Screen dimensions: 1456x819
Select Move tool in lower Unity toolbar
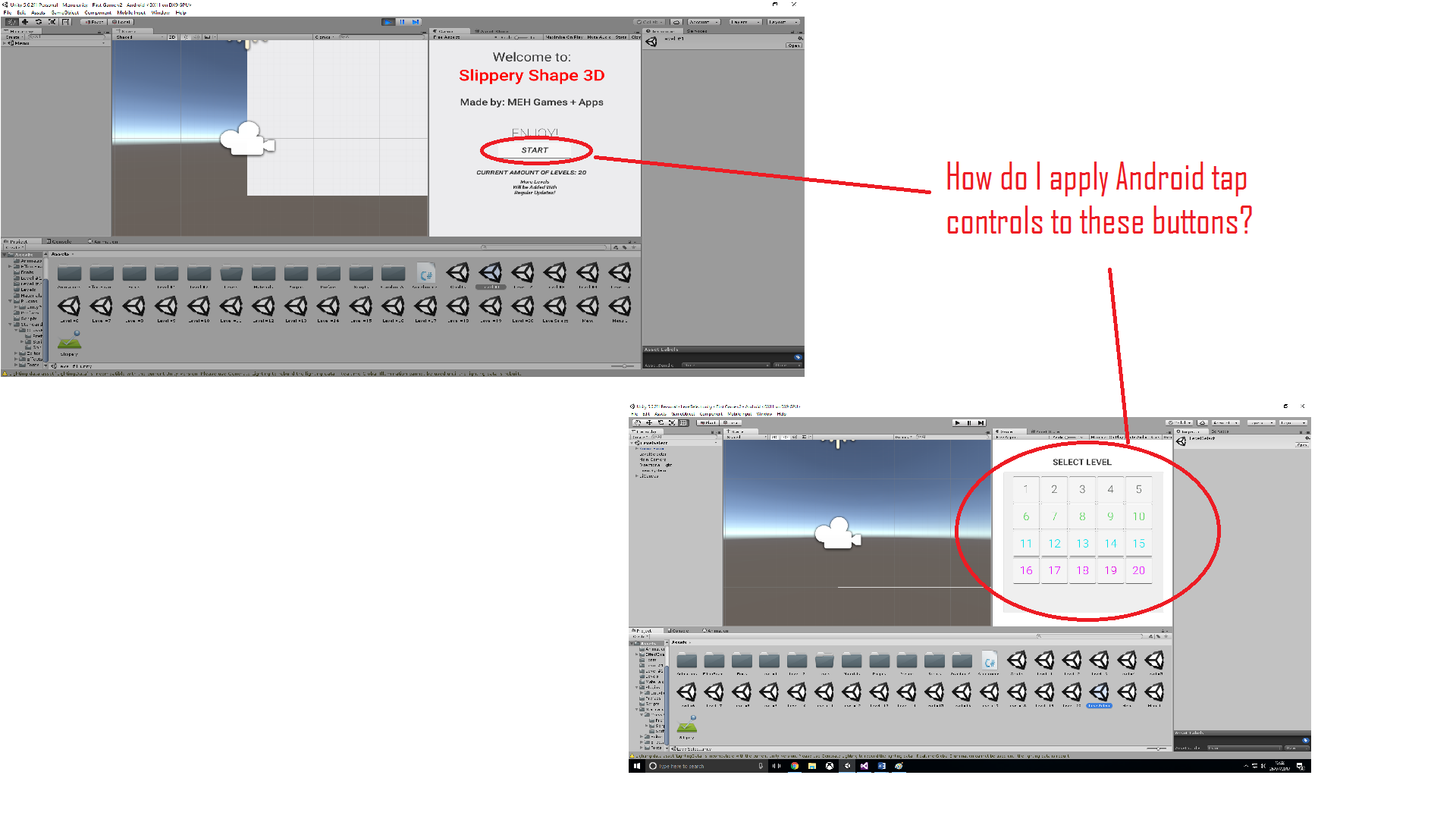649,423
